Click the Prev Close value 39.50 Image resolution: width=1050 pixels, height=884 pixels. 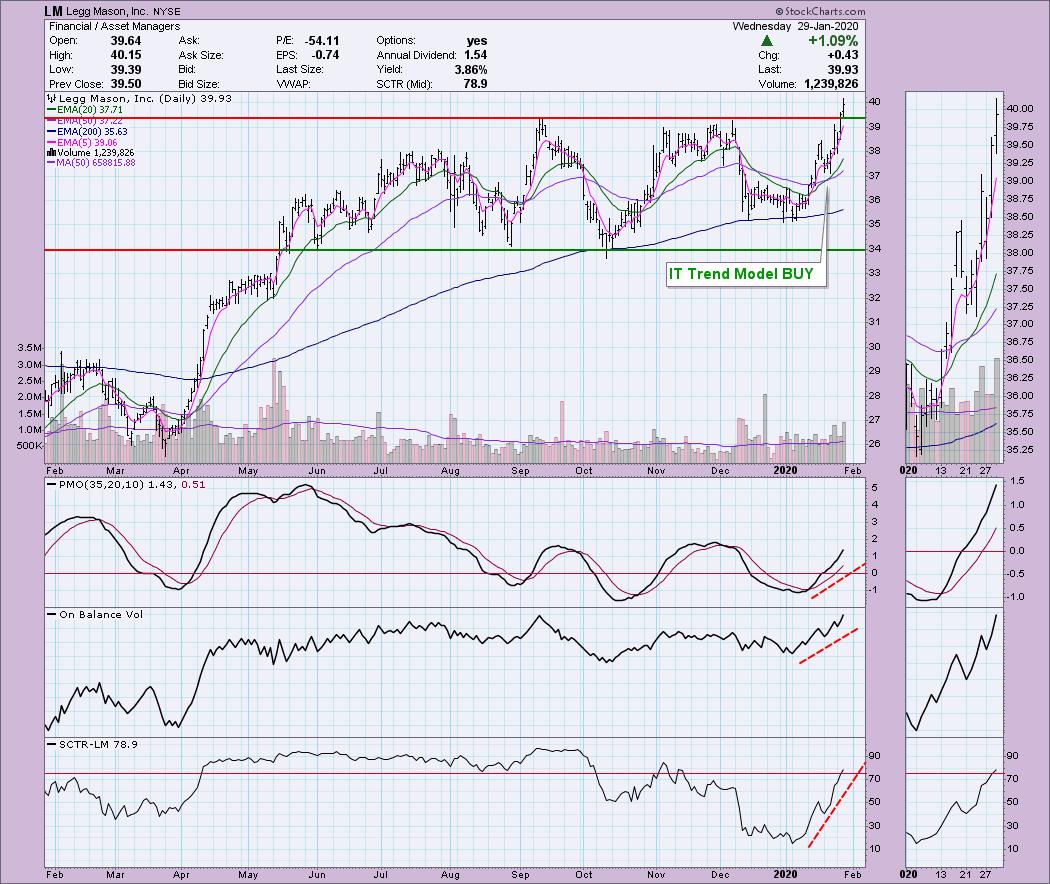126,84
